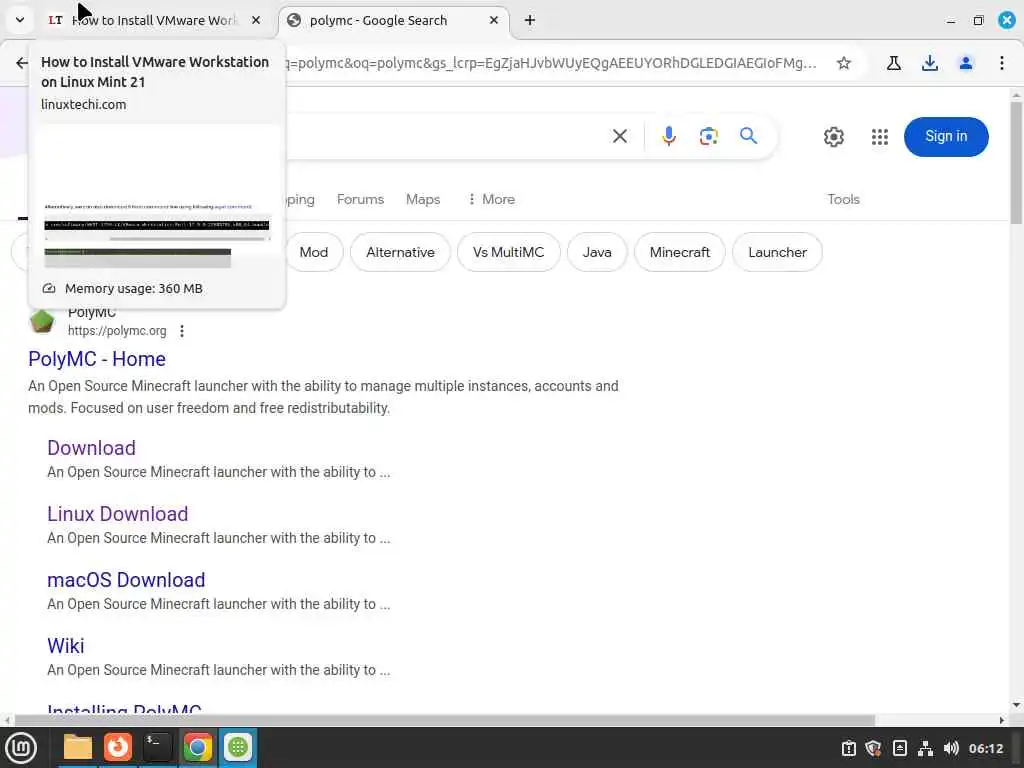This screenshot has width=1024, height=768.
Task: Start voice search with the microphone
Action: [x=668, y=136]
